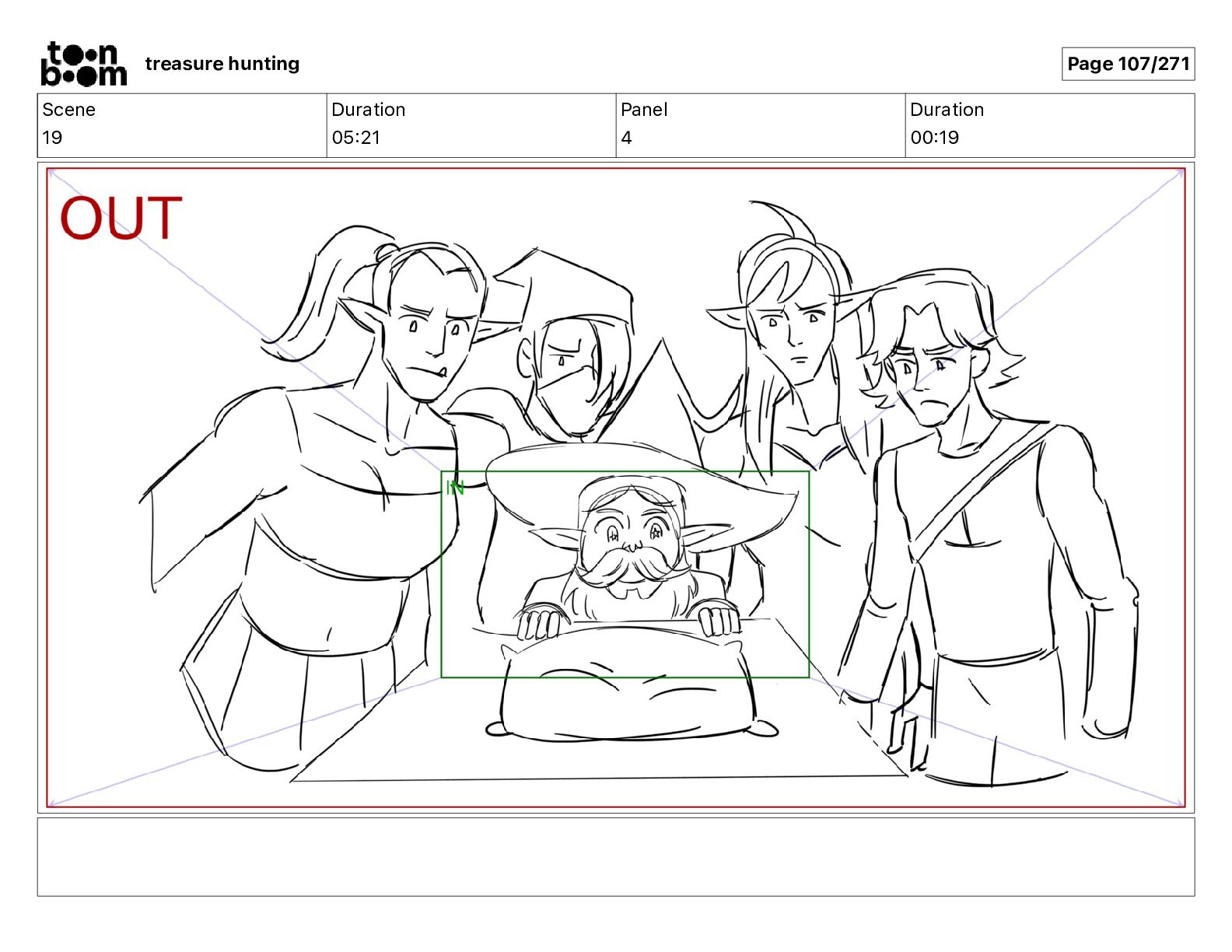Screen dimensions: 1232x952
Task: Click the 'Panel' header label
Action: pyautogui.click(x=644, y=110)
